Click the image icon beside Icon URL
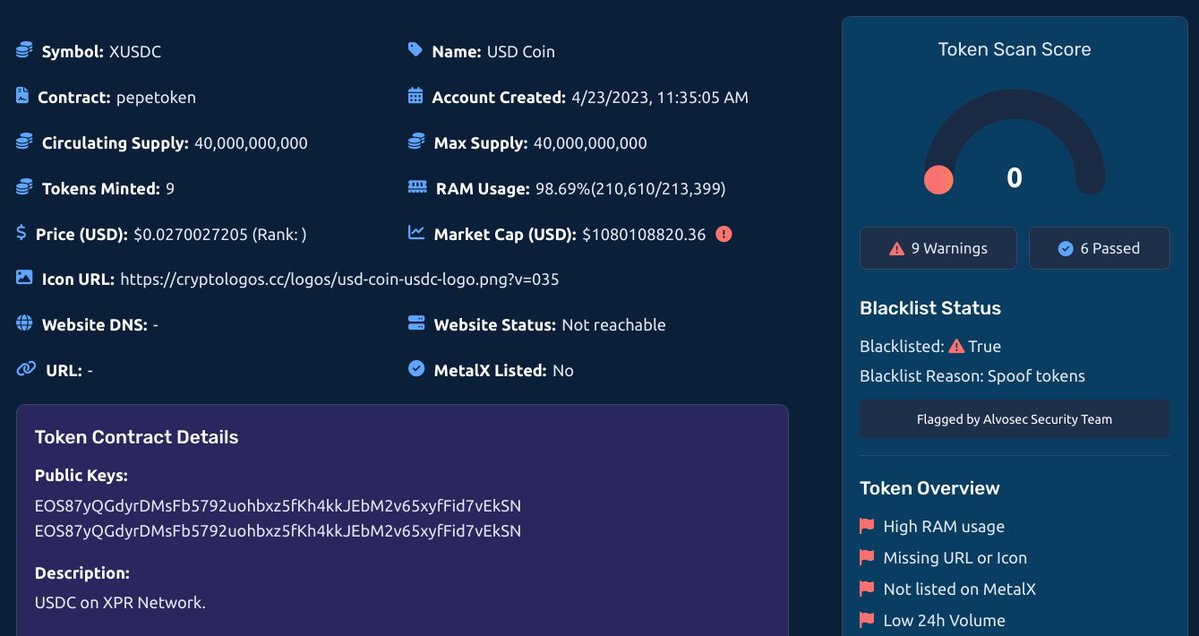 pyautogui.click(x=24, y=277)
